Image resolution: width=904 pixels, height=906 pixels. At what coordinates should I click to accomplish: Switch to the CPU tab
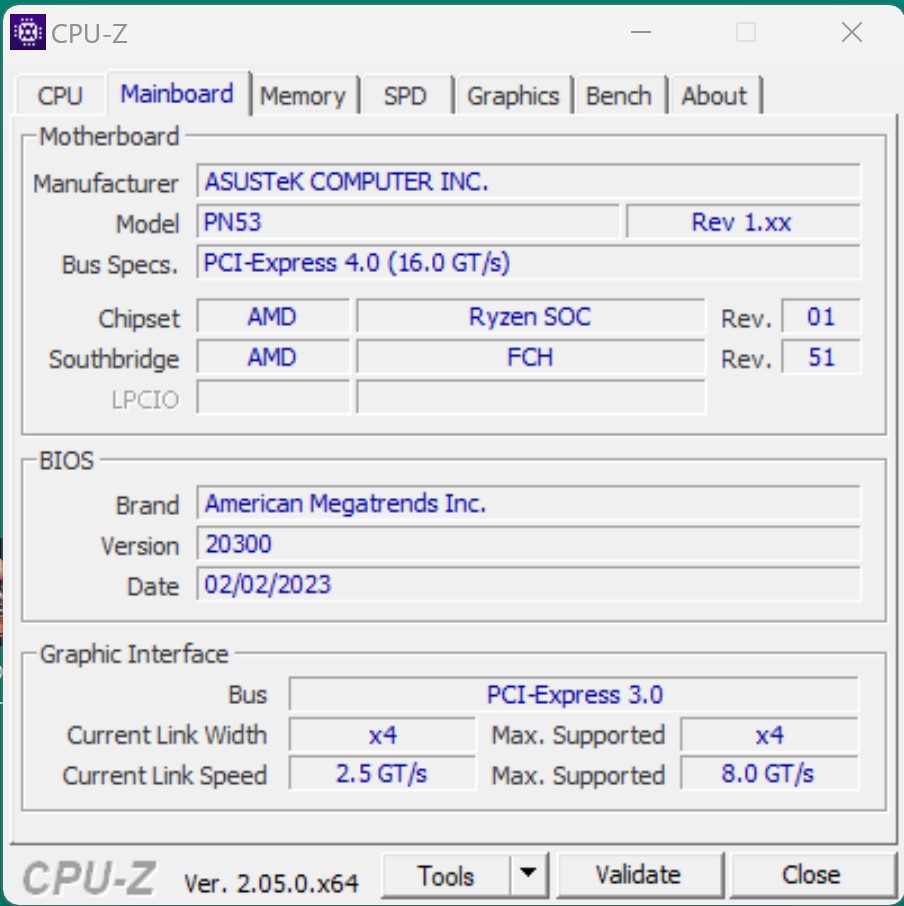pyautogui.click(x=60, y=97)
